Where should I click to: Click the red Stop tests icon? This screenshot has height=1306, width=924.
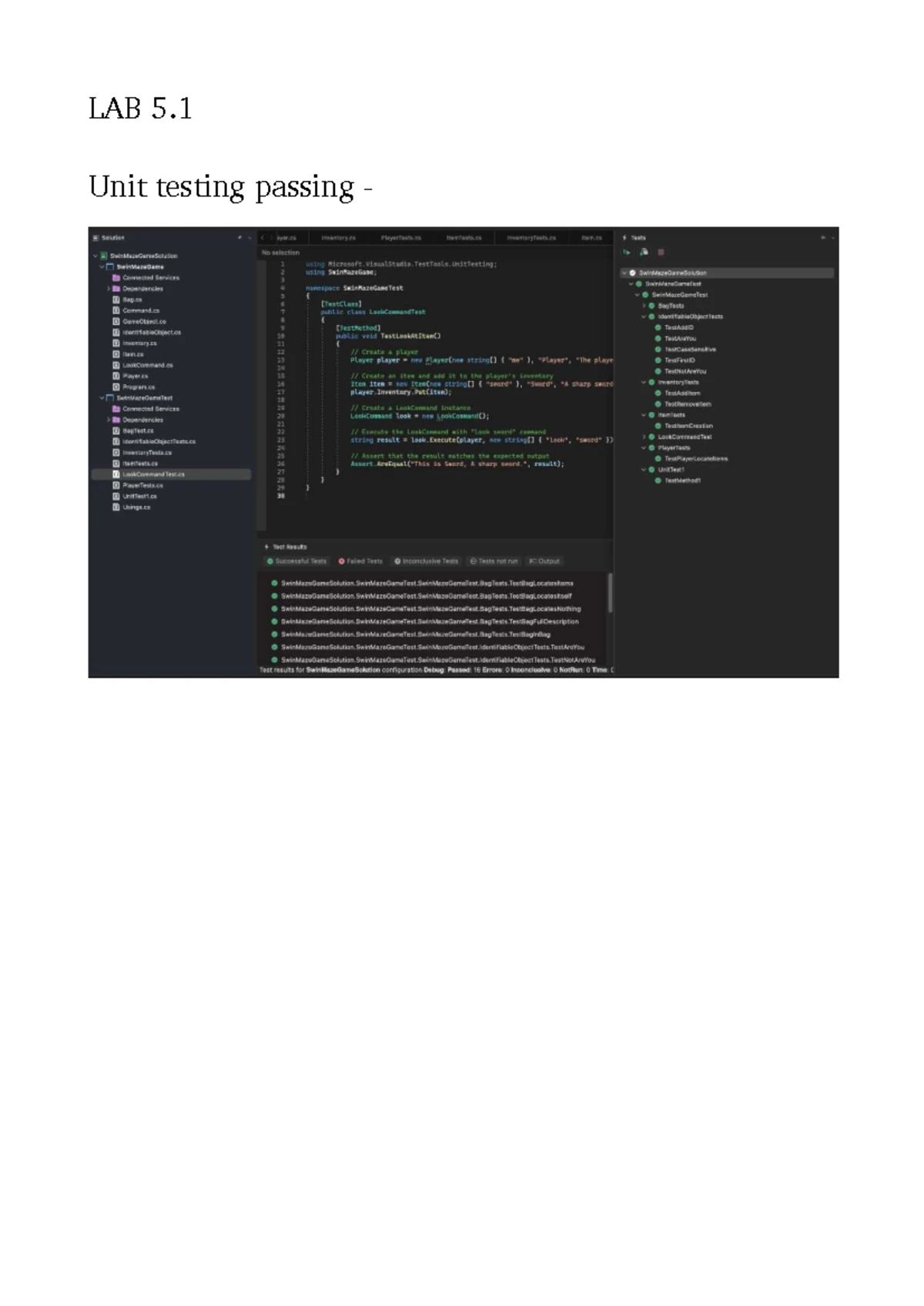tap(661, 252)
